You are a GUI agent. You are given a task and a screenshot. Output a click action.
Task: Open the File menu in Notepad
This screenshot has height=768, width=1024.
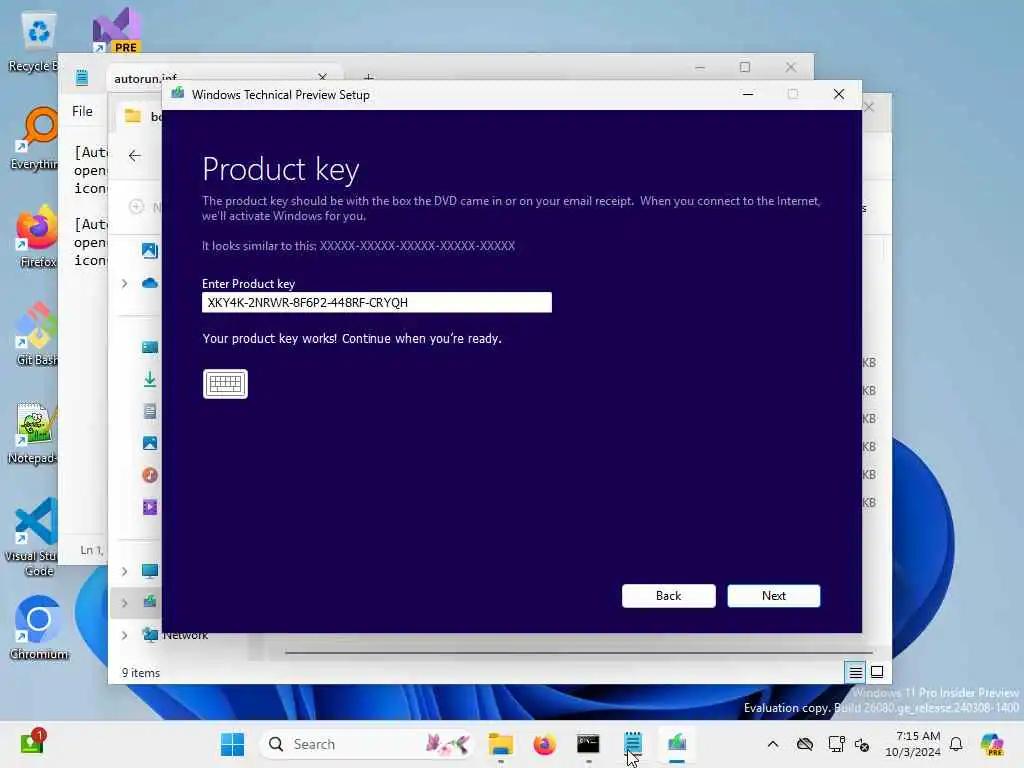click(x=82, y=111)
